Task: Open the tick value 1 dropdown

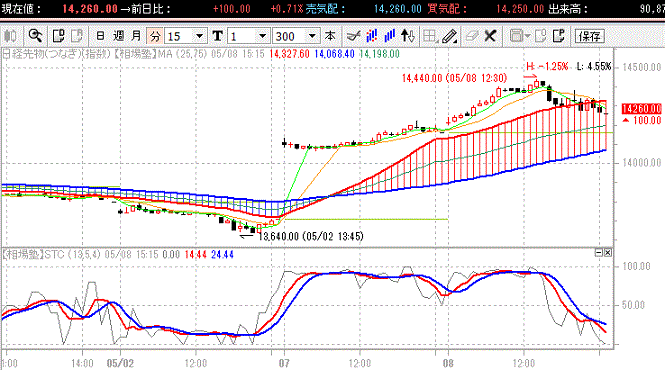Action: click(x=263, y=36)
